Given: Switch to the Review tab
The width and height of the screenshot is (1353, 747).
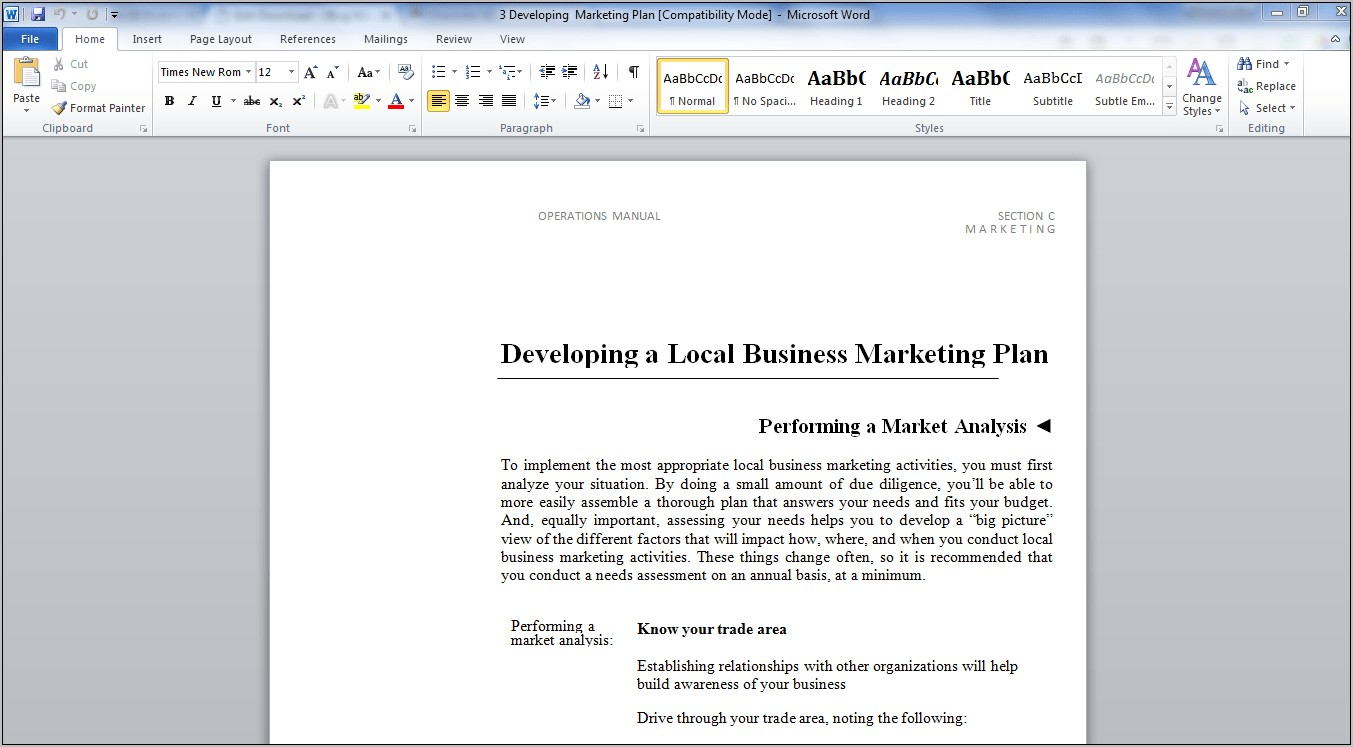Looking at the screenshot, I should tap(454, 39).
